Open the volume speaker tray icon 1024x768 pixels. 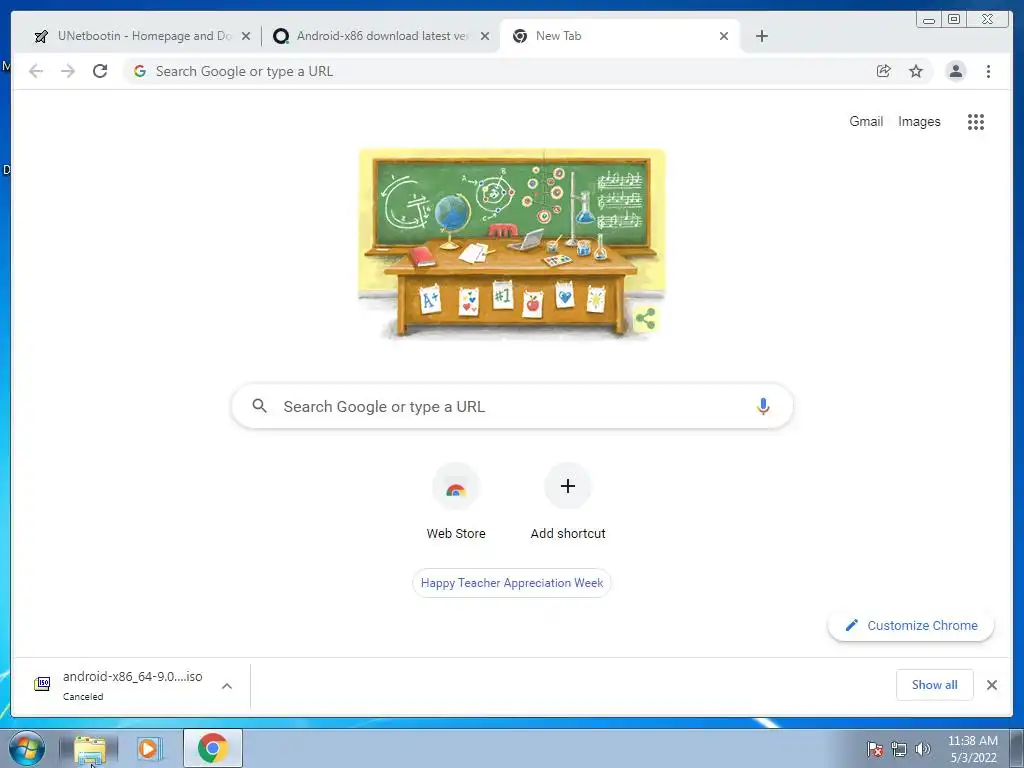[x=922, y=749]
